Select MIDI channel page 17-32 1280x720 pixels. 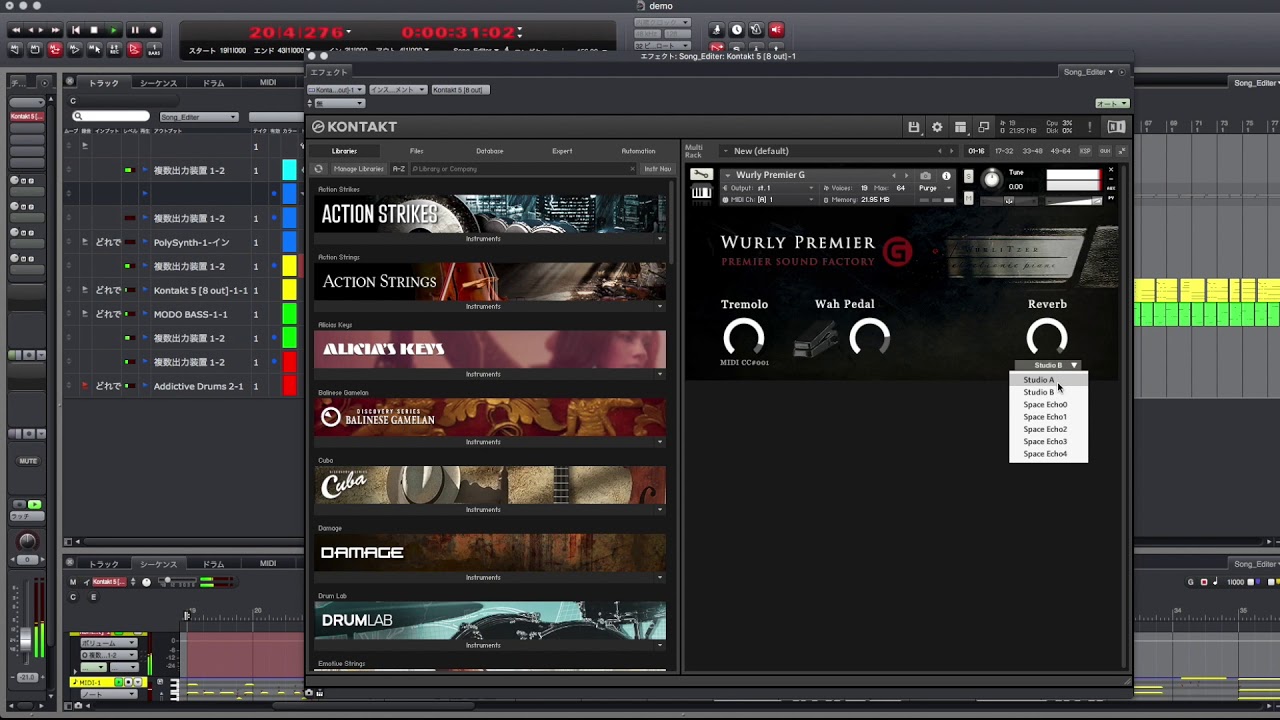coord(1004,151)
